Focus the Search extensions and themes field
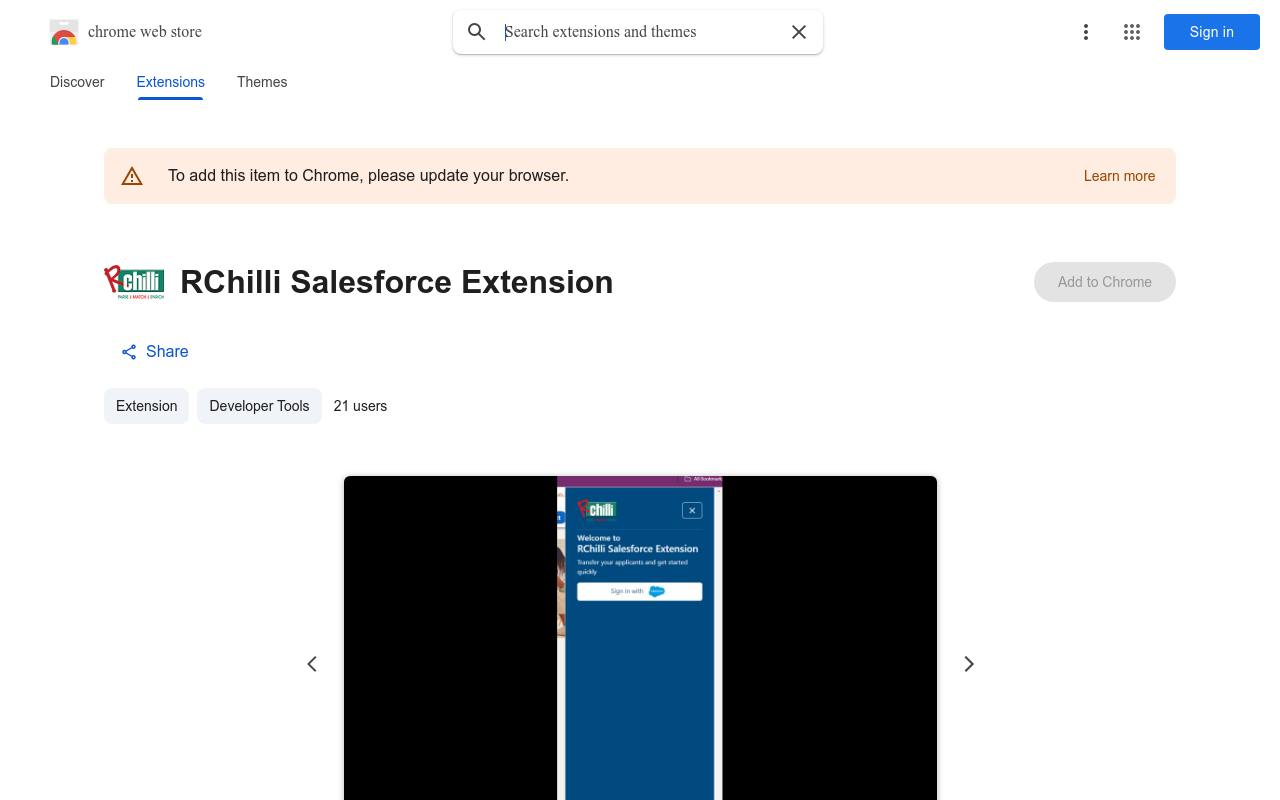Screen dimensions: 1280x800 pos(640,32)
